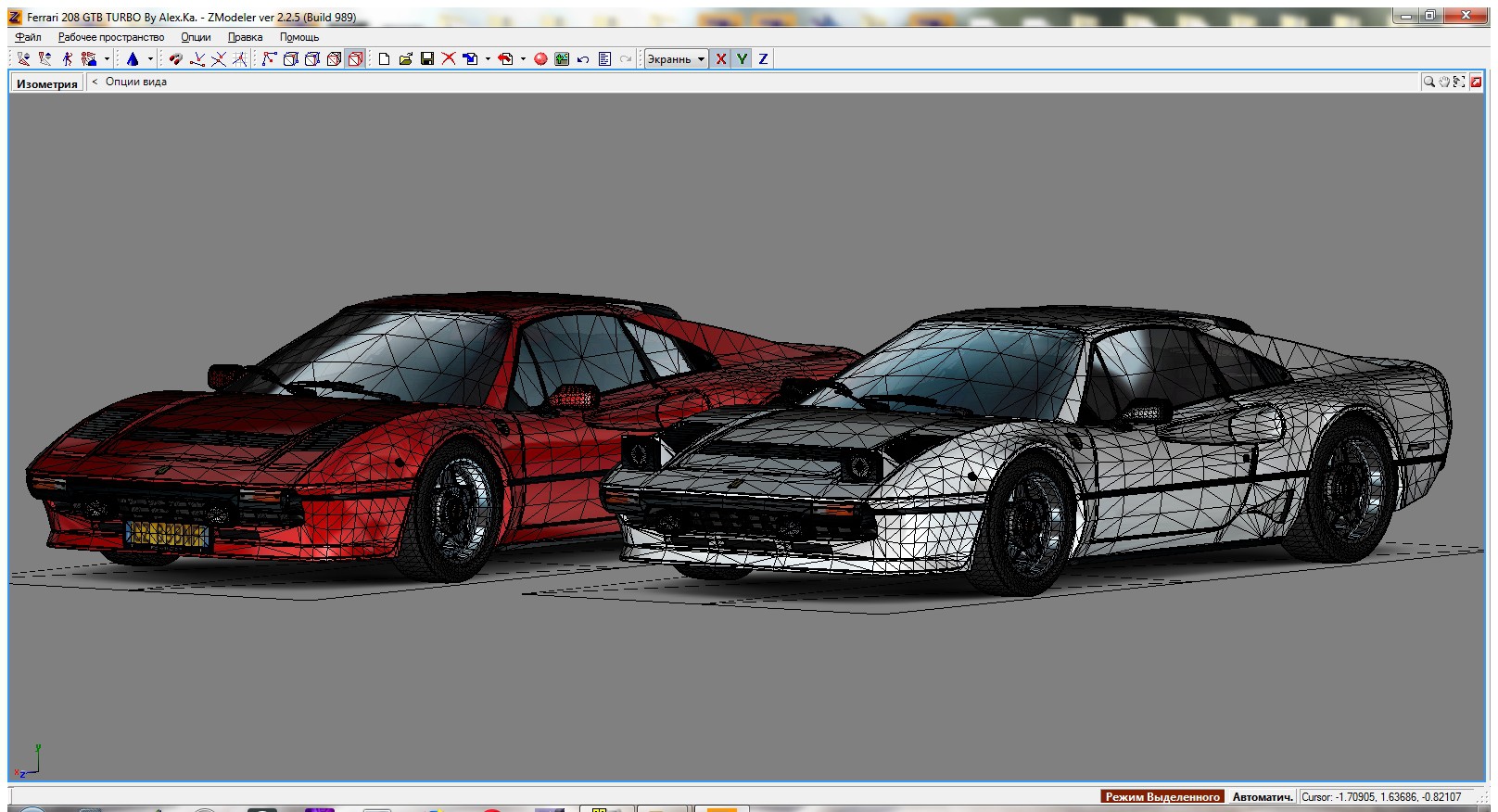The width and height of the screenshot is (1498, 812).
Task: Create a new blank file
Action: (385, 59)
